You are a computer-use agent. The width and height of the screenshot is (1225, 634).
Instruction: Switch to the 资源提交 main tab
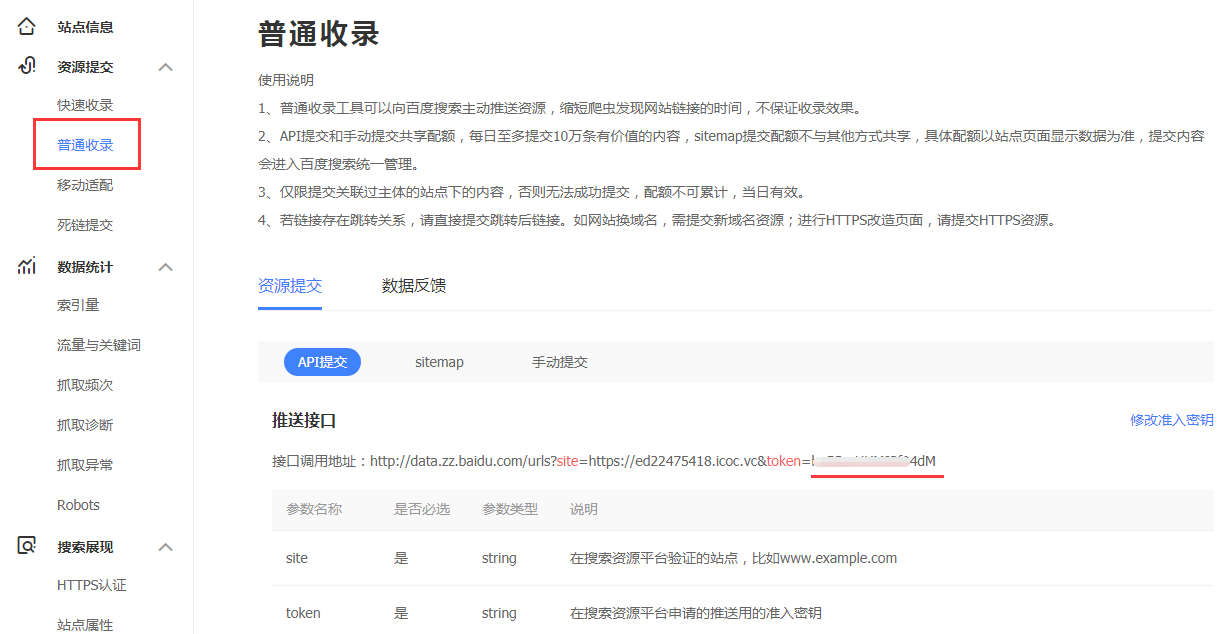pyautogui.click(x=290, y=286)
